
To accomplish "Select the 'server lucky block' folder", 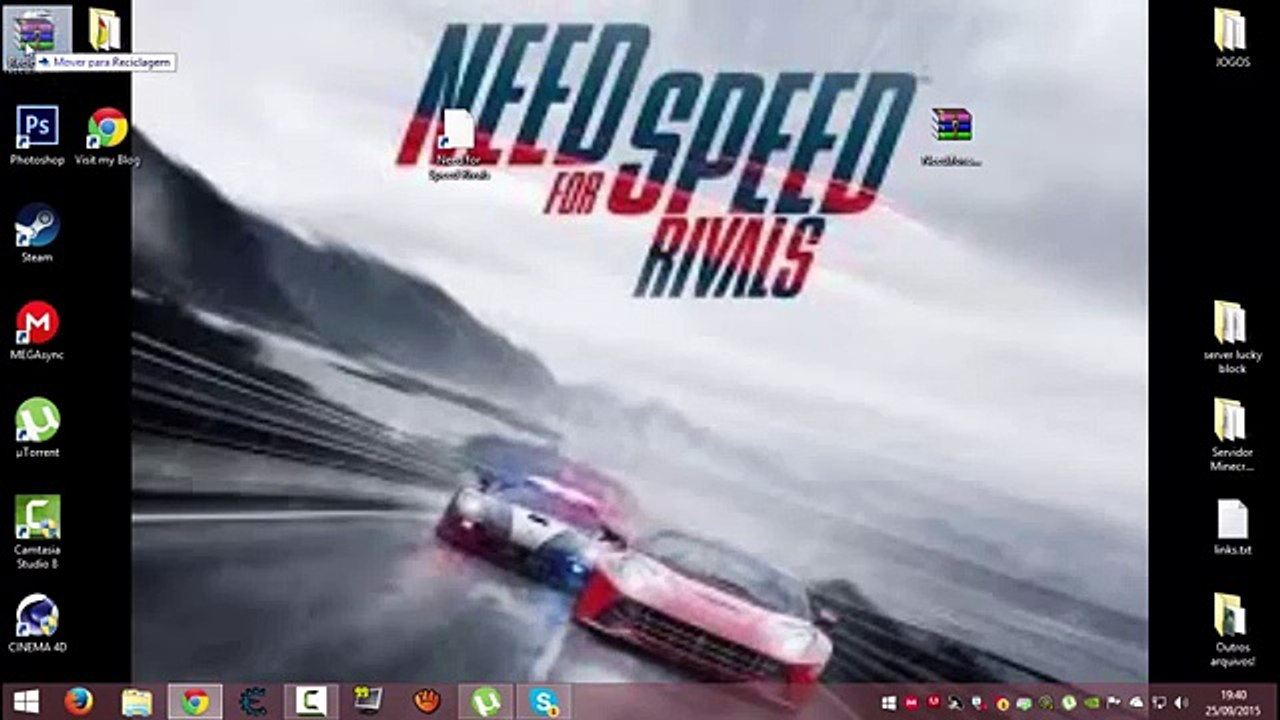I will (x=1232, y=338).
